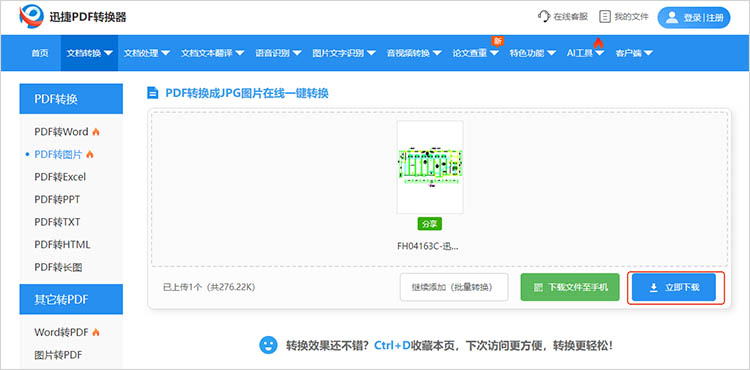Screen dimensions: 750x370
Task: Expand the 文档处理 dropdown arrow
Action: [x=165, y=53]
